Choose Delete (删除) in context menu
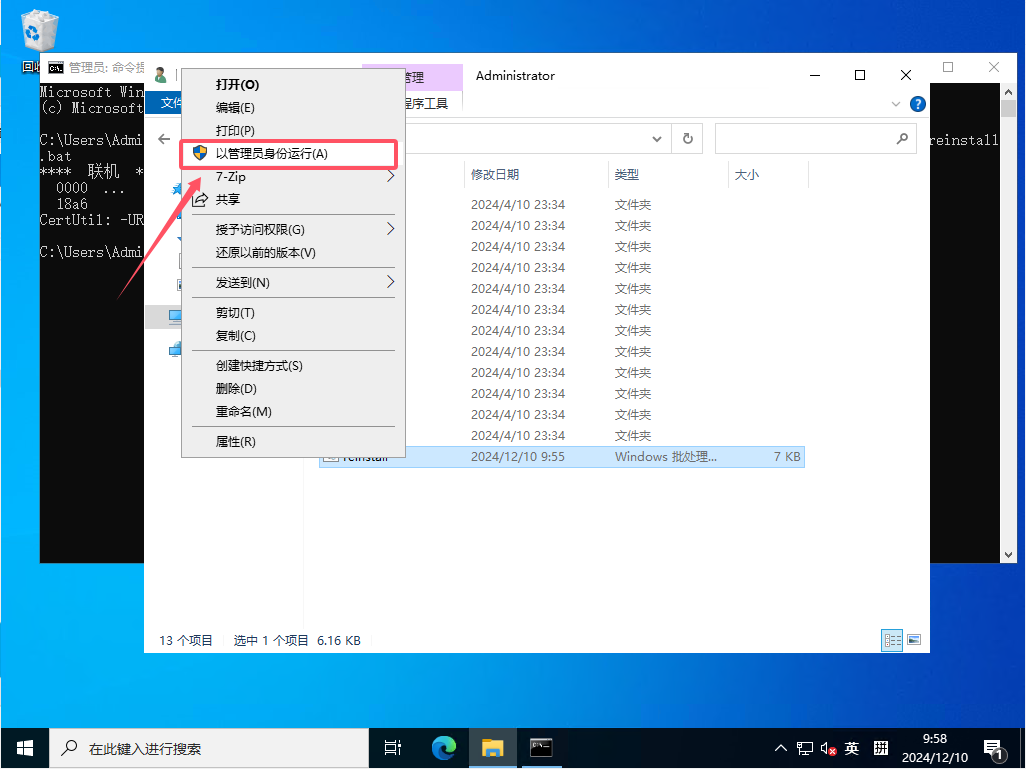Screen dimensions: 1026x769 [x=292, y=388]
